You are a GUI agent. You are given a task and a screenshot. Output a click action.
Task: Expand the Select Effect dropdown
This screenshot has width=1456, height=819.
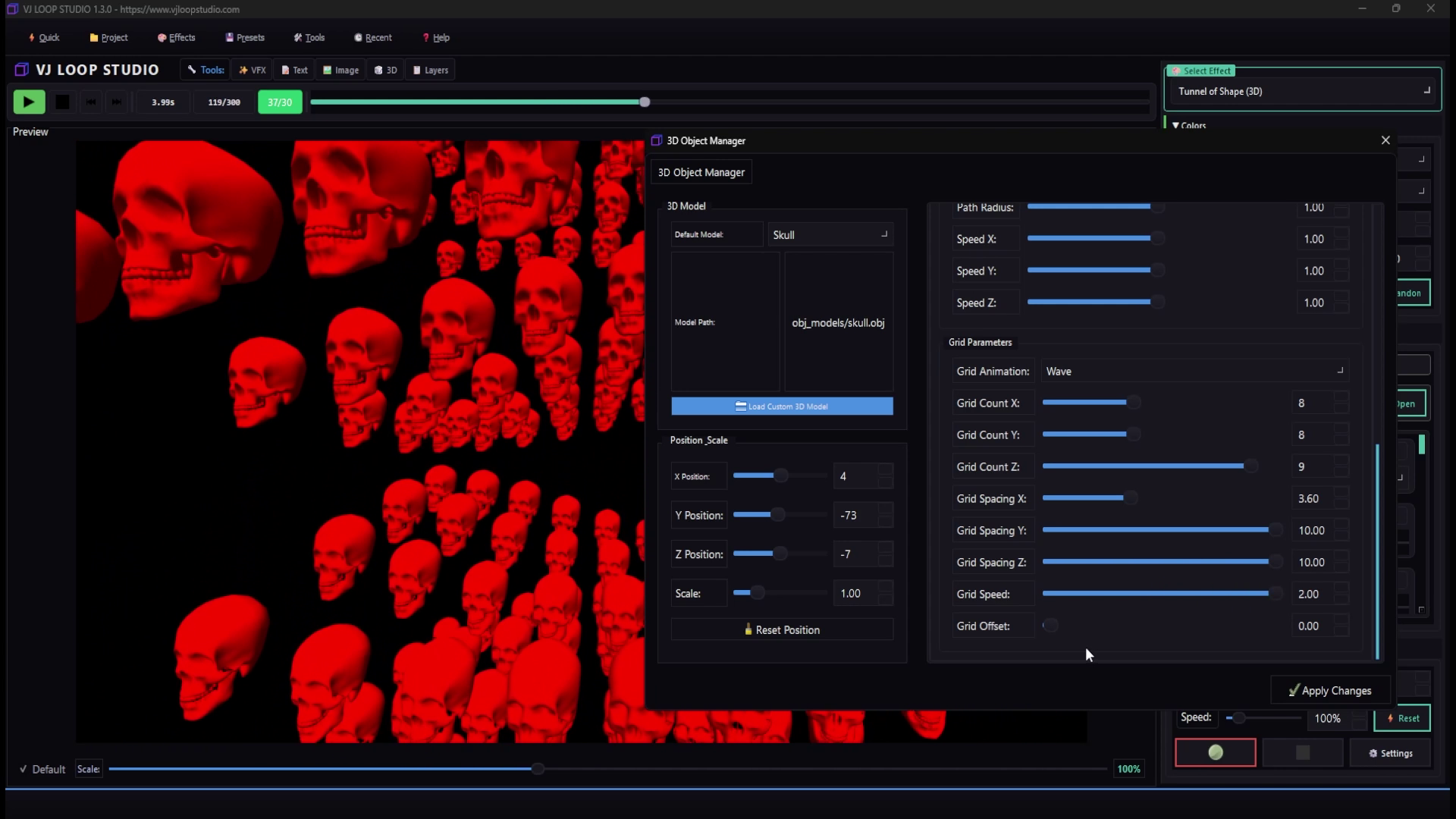tap(1302, 91)
